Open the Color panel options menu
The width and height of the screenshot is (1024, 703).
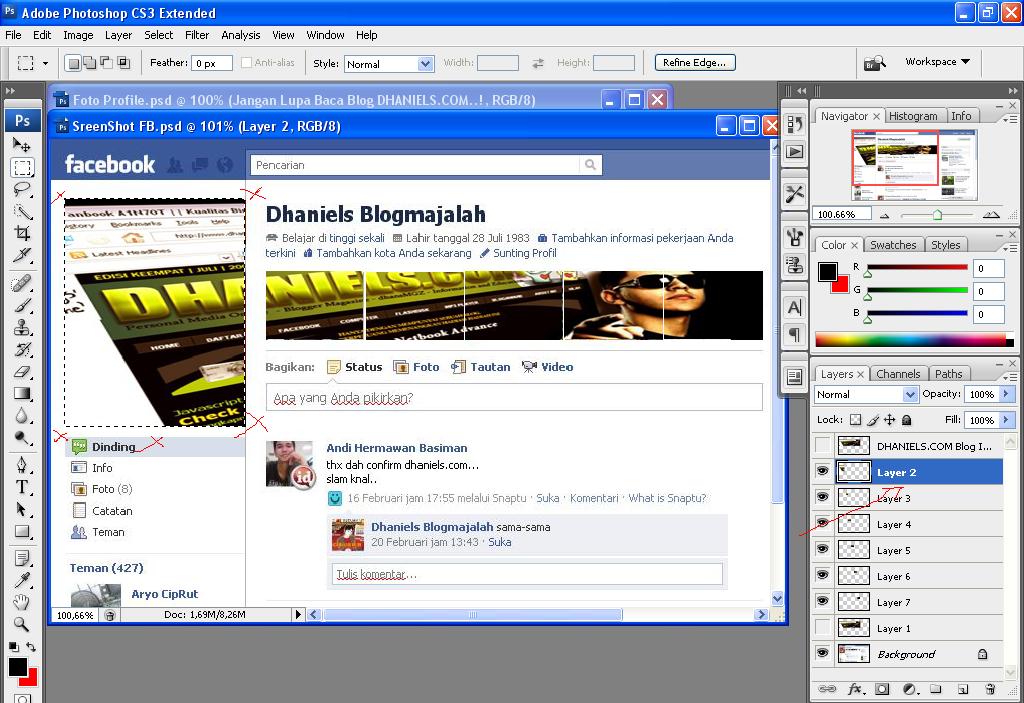[1010, 248]
